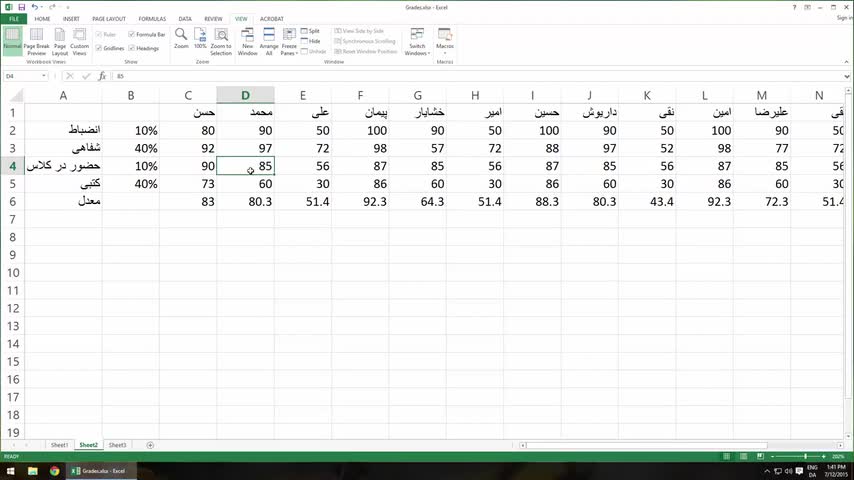Click Normal view icon in status bar
Screen dimensions: 854x480
727,456
